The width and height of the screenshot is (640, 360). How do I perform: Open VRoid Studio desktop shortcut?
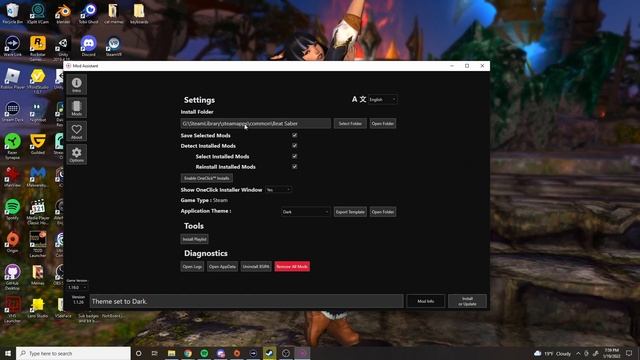[x=38, y=81]
